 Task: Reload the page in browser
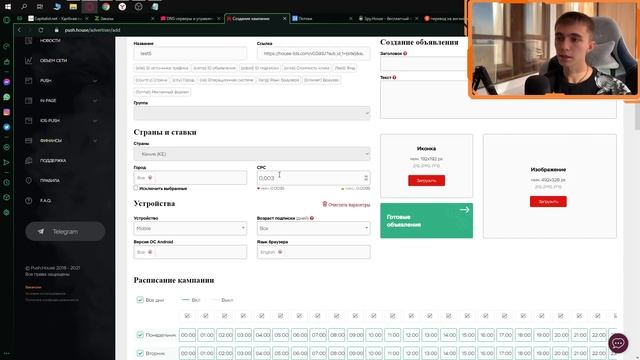click(x=41, y=30)
